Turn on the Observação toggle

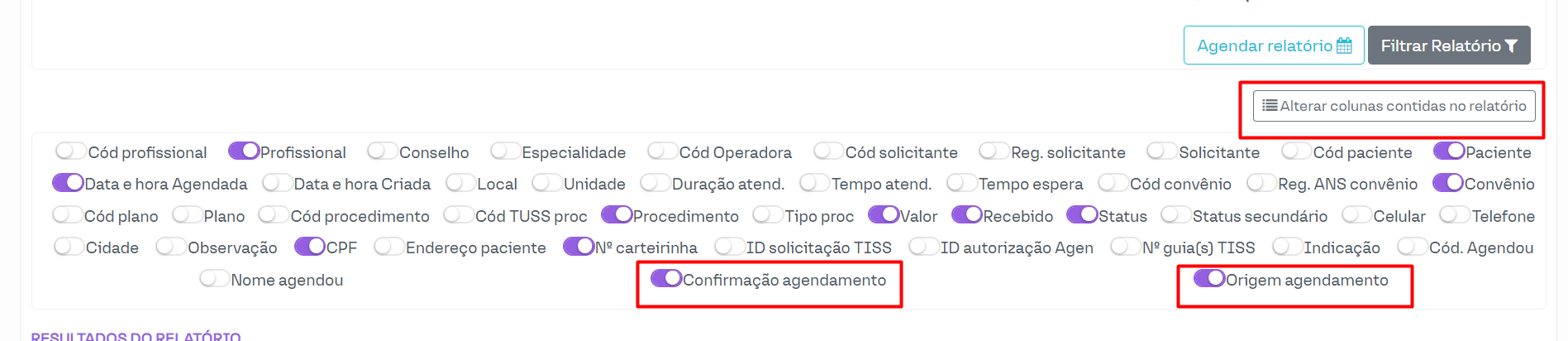[171, 247]
